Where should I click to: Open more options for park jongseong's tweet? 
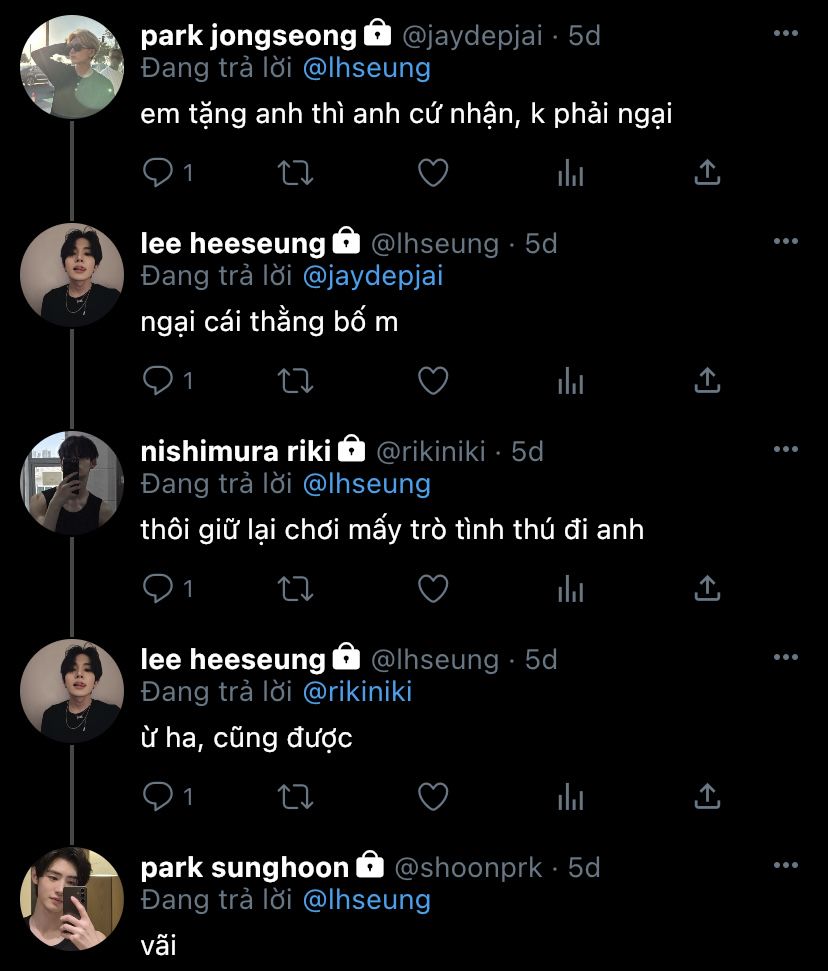[x=786, y=33]
